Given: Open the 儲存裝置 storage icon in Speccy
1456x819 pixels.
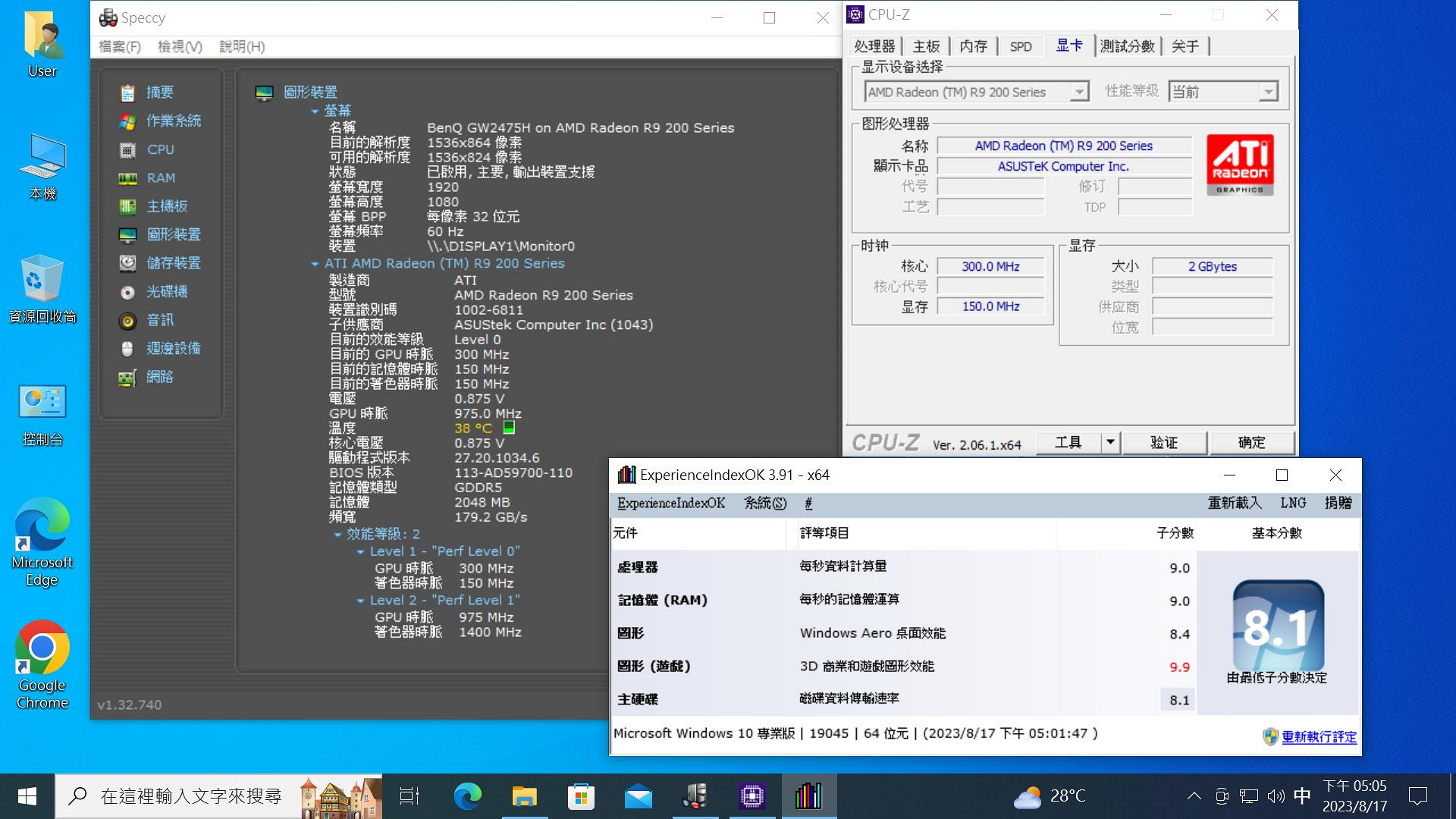Looking at the screenshot, I should click(x=127, y=263).
